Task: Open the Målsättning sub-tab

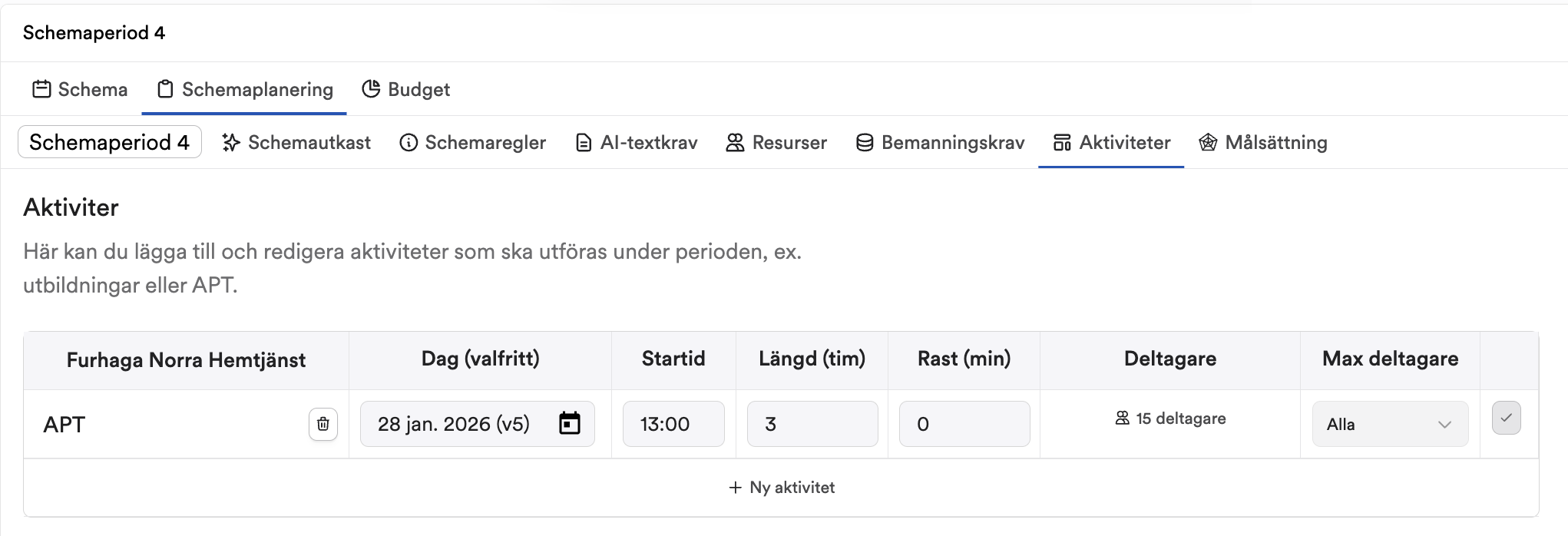Action: point(1263,142)
